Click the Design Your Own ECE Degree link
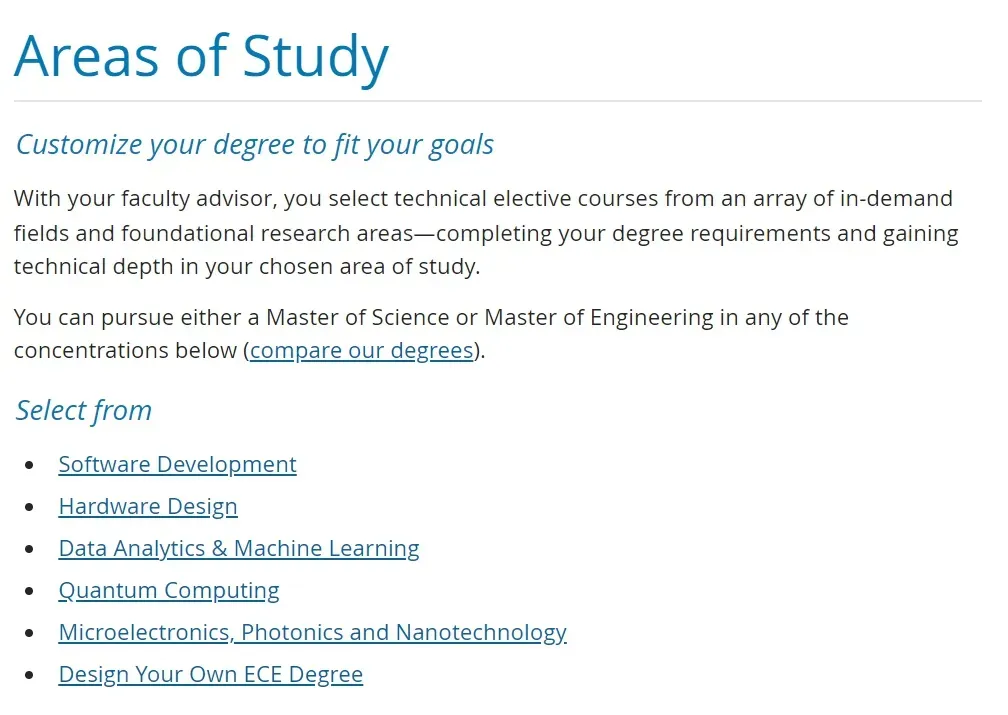 click(210, 675)
